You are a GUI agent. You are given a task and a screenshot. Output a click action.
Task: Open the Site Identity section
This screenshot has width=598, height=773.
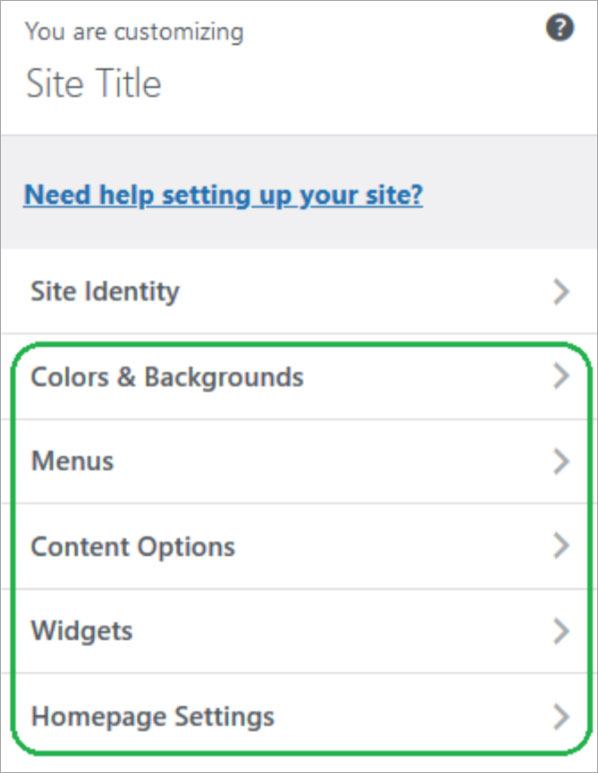tap(299, 291)
